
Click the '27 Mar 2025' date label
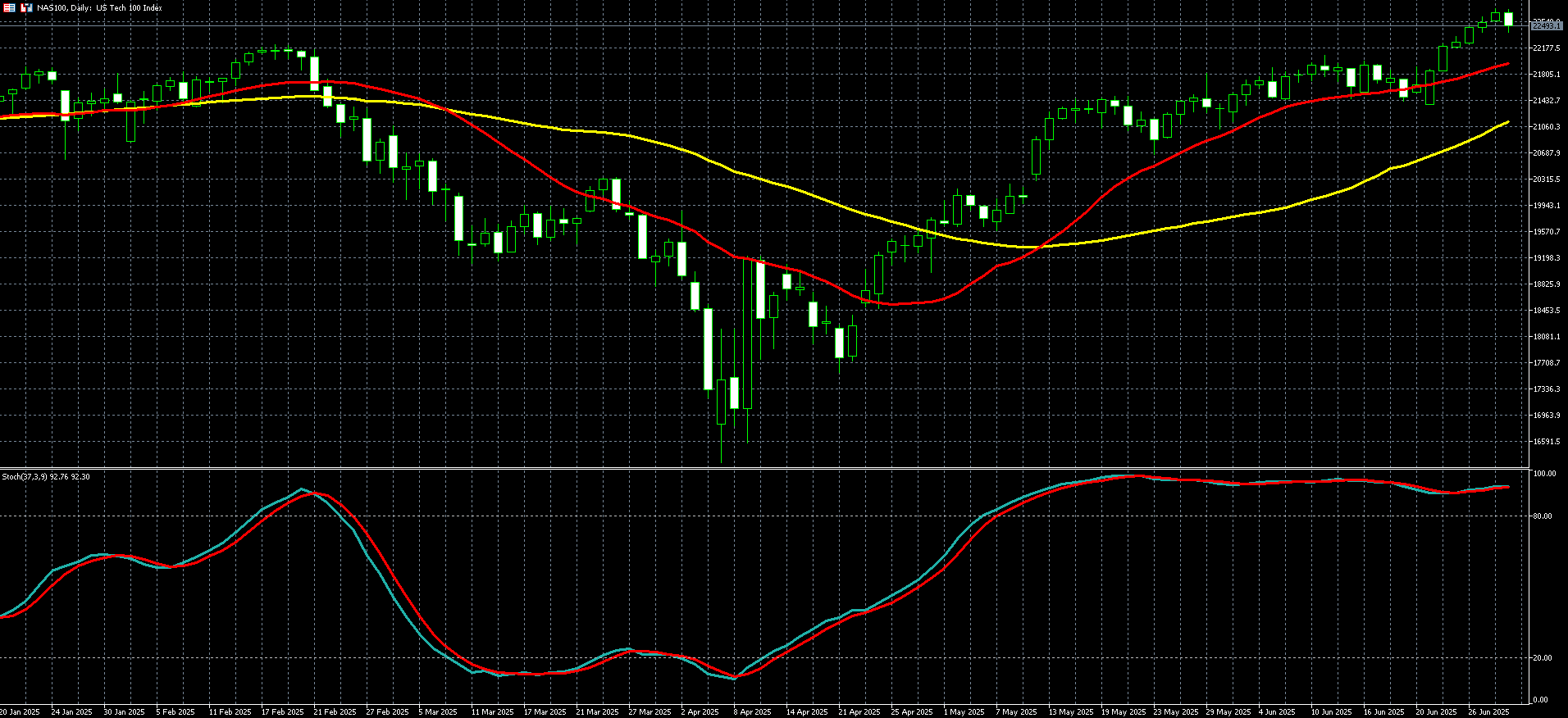point(650,712)
